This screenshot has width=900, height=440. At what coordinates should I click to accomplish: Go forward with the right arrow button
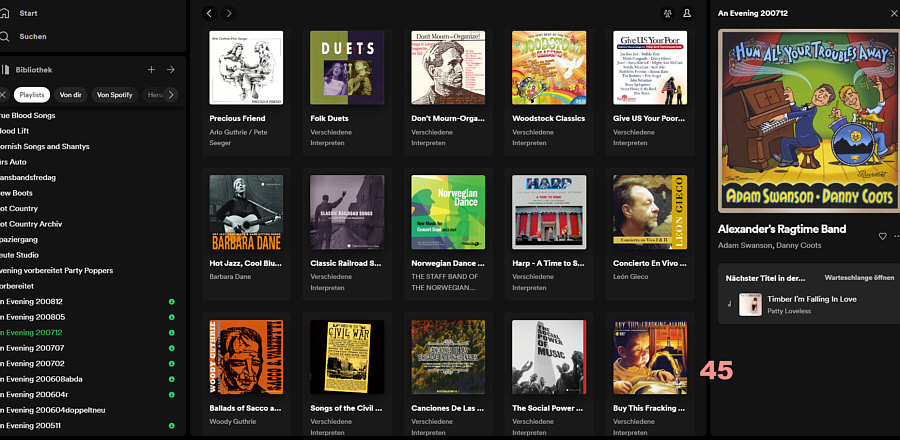point(229,13)
